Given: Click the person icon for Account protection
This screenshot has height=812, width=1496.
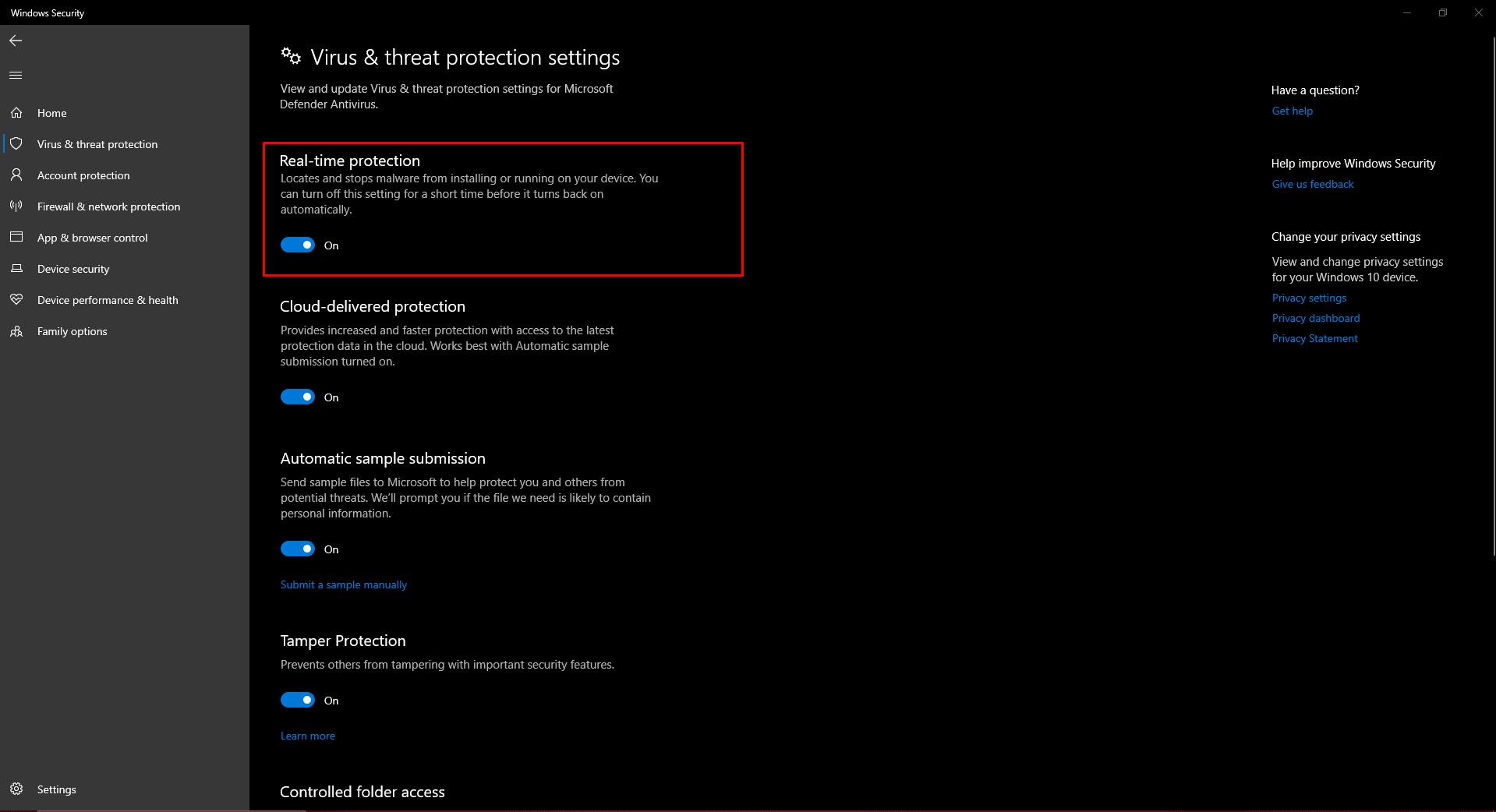Looking at the screenshot, I should click(x=16, y=175).
